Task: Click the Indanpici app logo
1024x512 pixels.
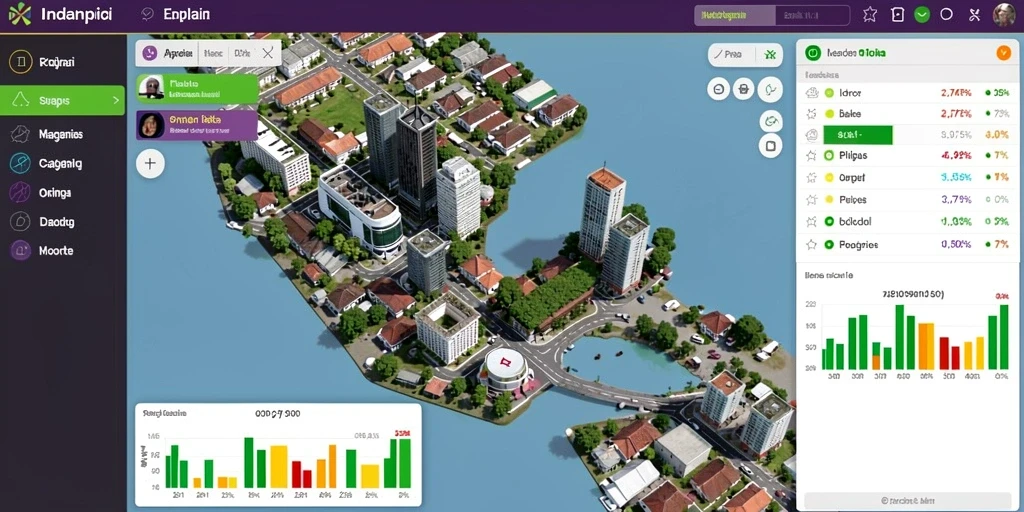Action: pos(20,14)
